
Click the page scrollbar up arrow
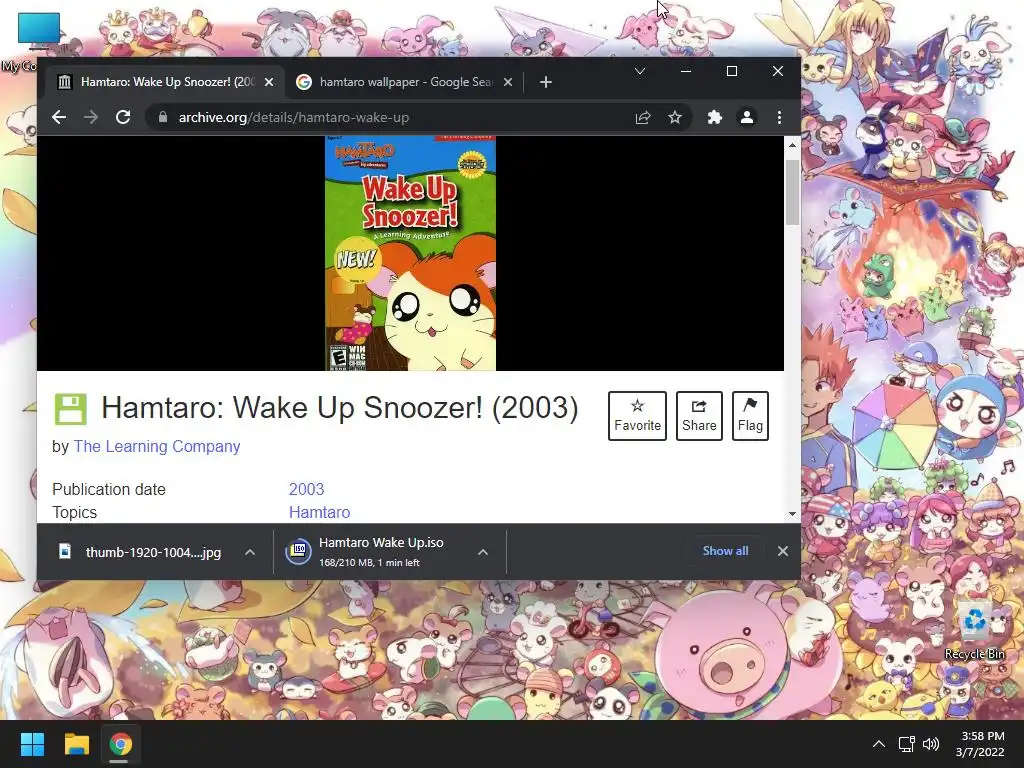point(792,145)
